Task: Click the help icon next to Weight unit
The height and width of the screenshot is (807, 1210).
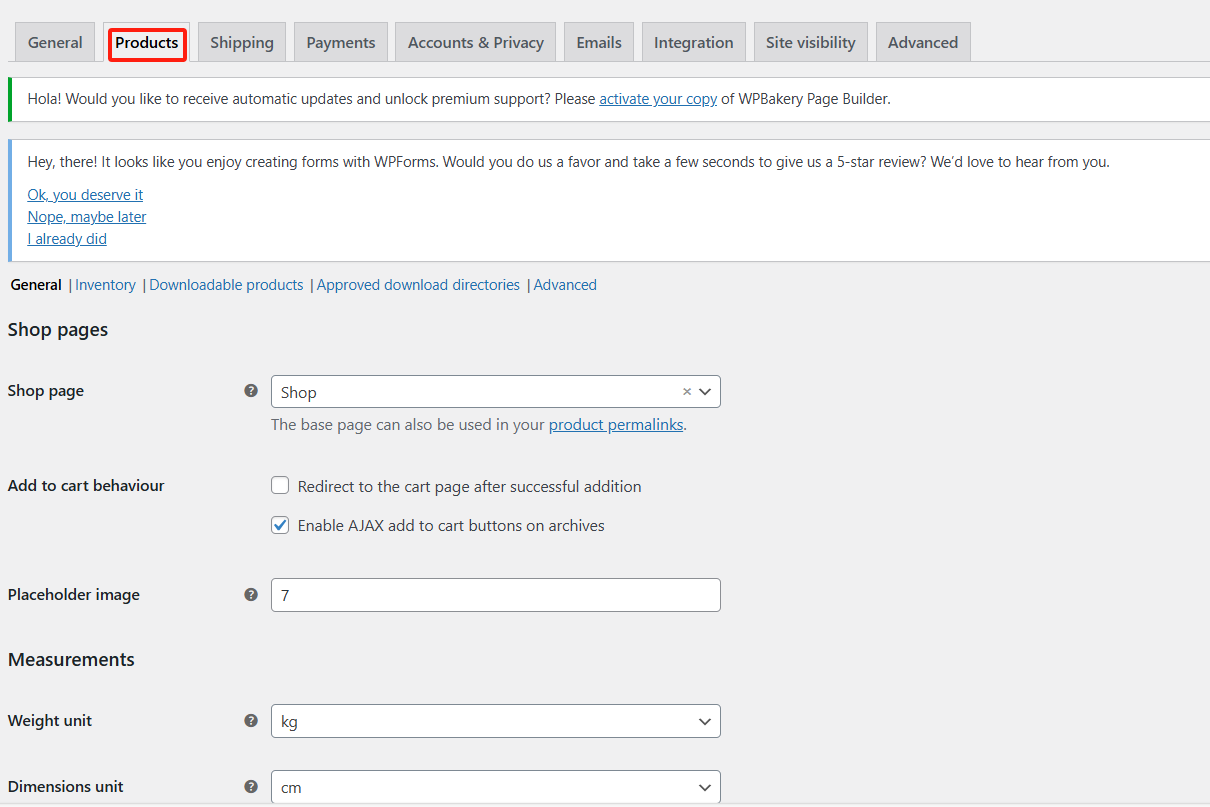Action: coord(251,720)
